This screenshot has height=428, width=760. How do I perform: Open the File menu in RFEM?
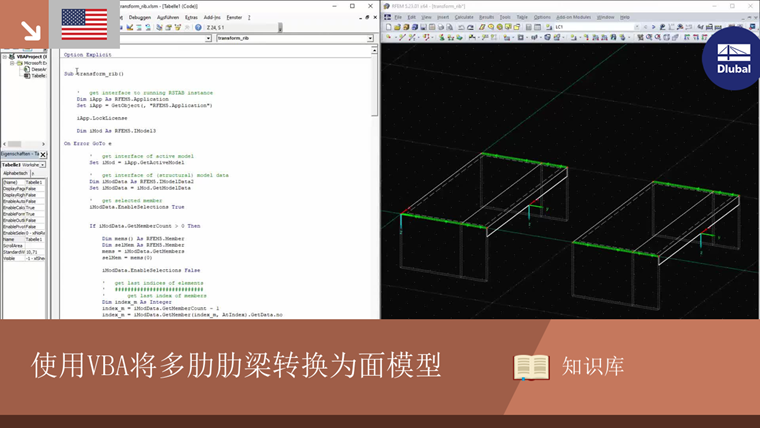[x=398, y=17]
